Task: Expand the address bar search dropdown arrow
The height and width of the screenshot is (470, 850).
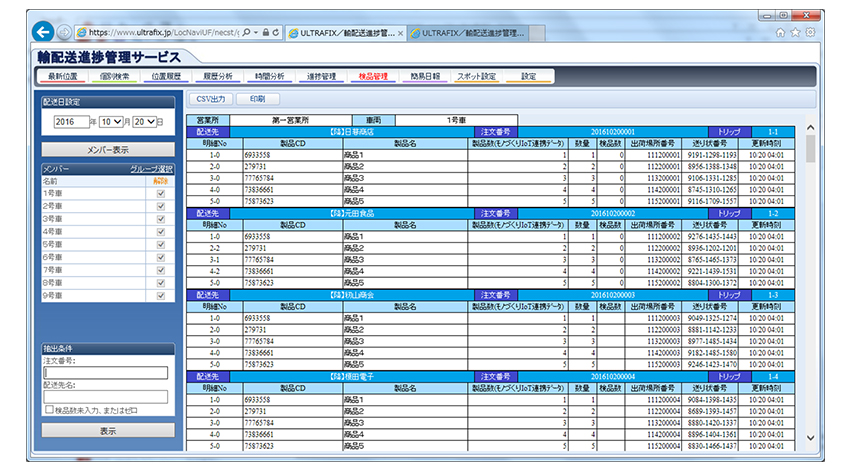Action: pyautogui.click(x=254, y=32)
